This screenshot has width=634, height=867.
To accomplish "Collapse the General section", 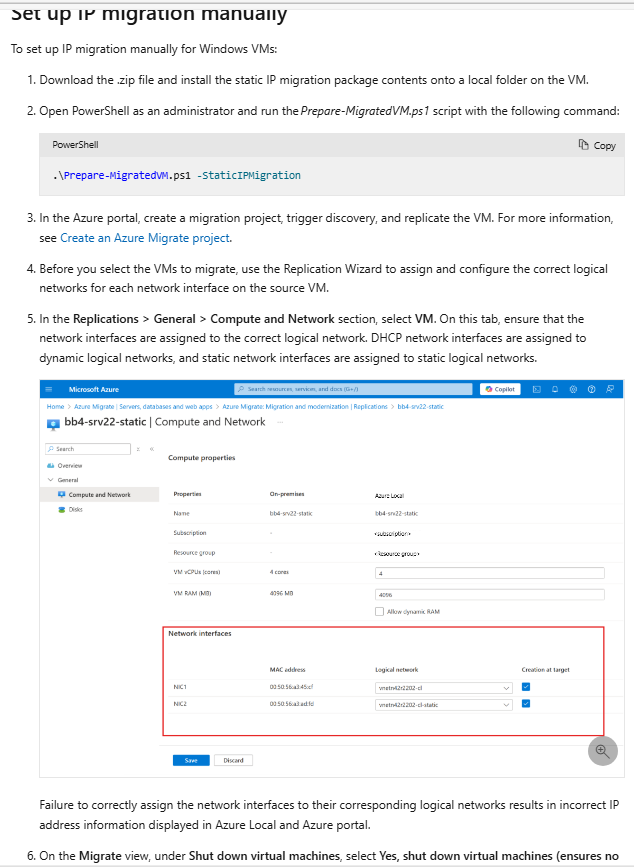I will (x=51, y=480).
